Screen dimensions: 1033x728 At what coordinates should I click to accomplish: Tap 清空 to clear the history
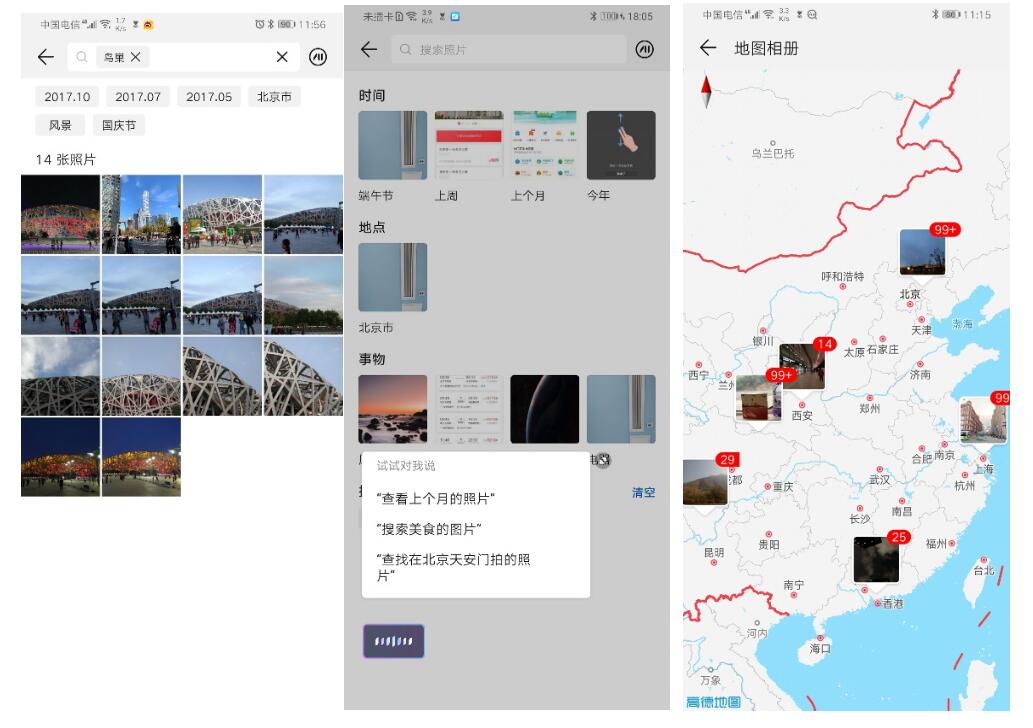643,493
